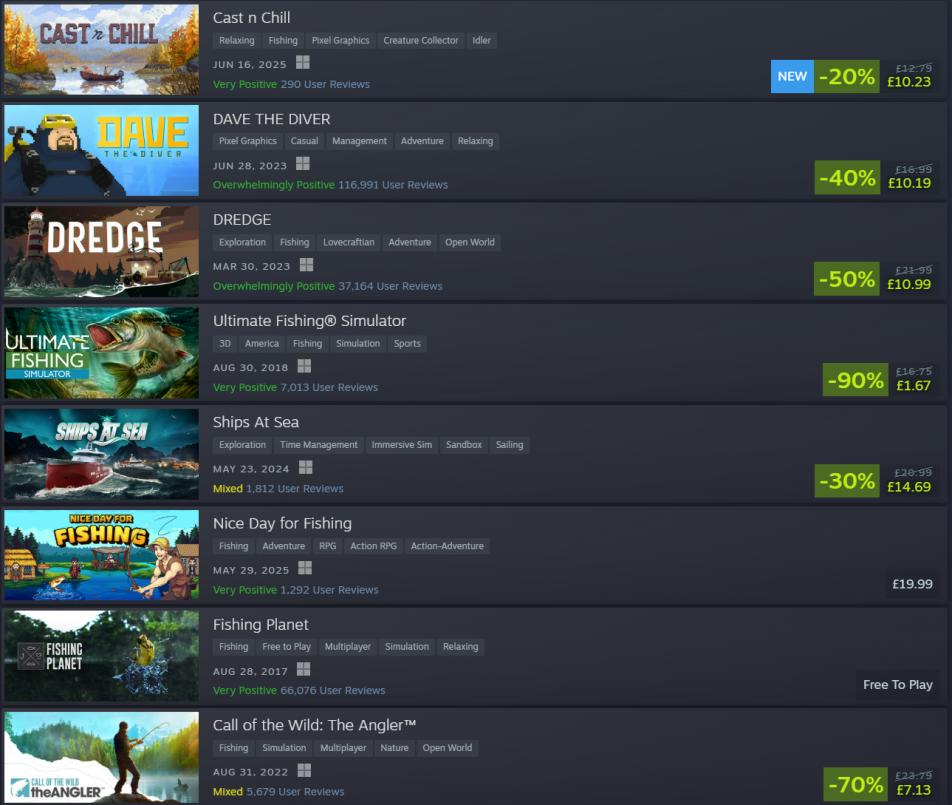Viewport: 952px width, 805px height.
Task: Click the Action RPG tag
Action: (x=373, y=546)
